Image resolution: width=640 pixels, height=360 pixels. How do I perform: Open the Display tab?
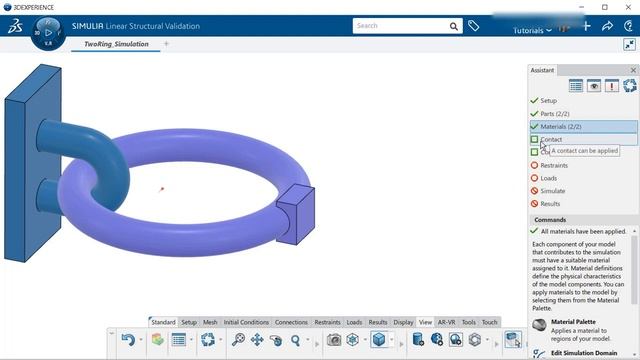[x=403, y=322]
